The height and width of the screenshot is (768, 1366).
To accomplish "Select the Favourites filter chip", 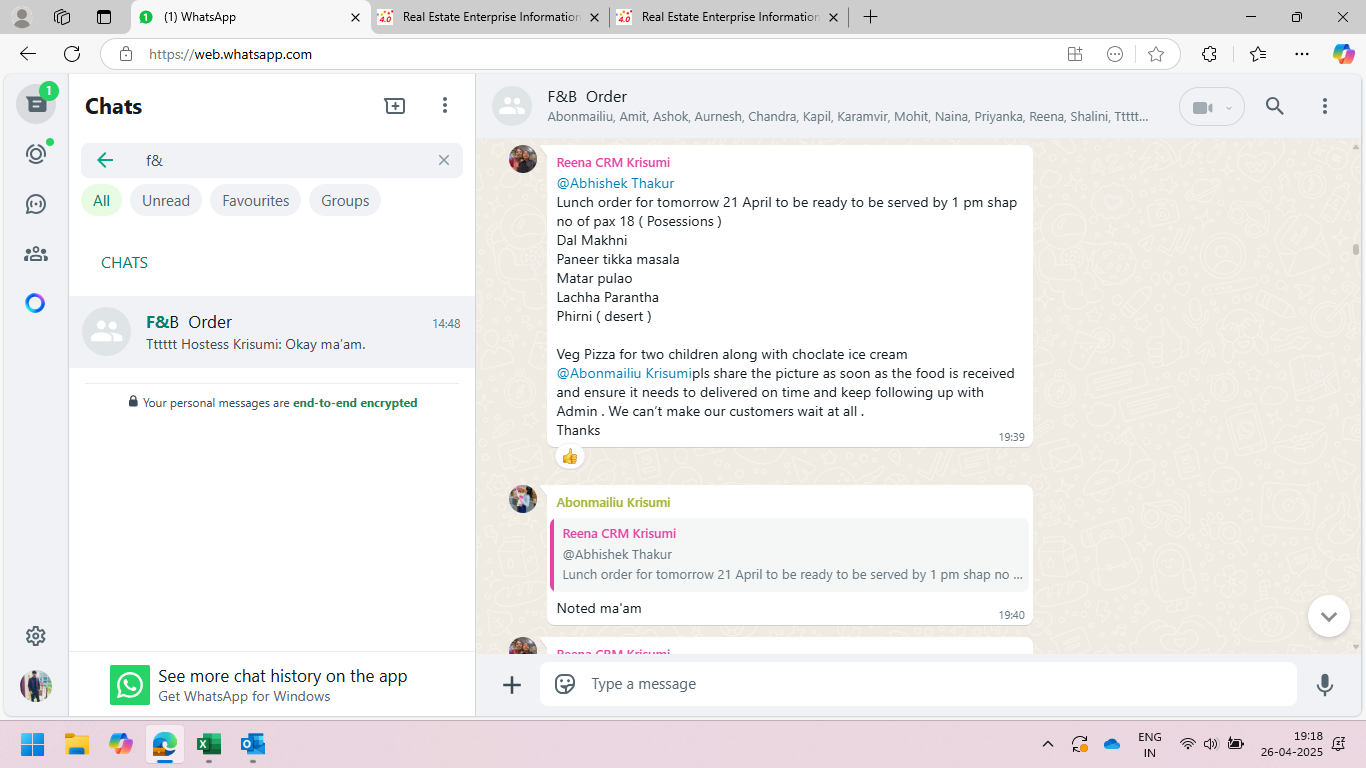I will click(x=255, y=201).
